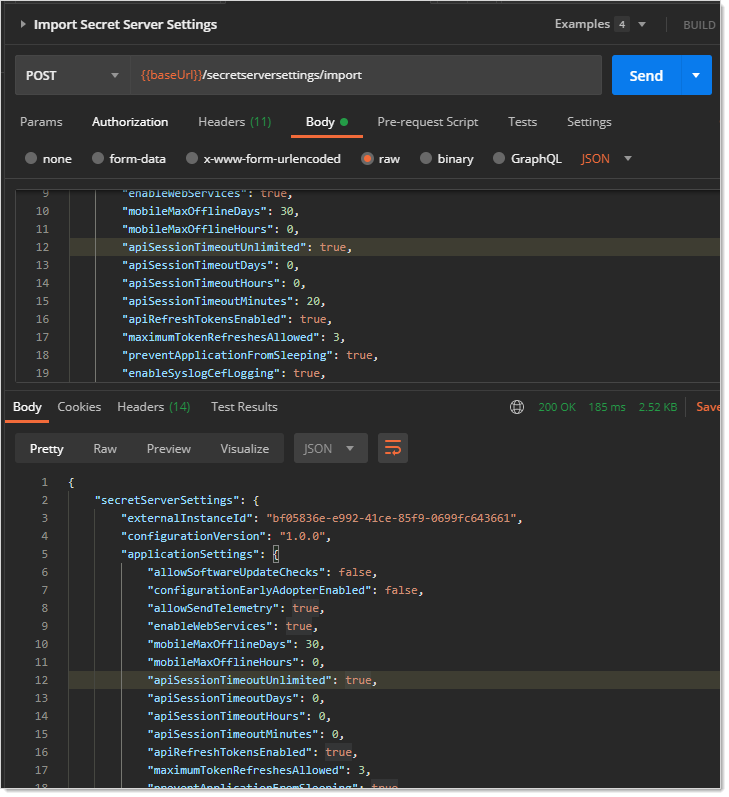Open the Send button dropdown arrow
729x797 pixels.
[x=696, y=75]
